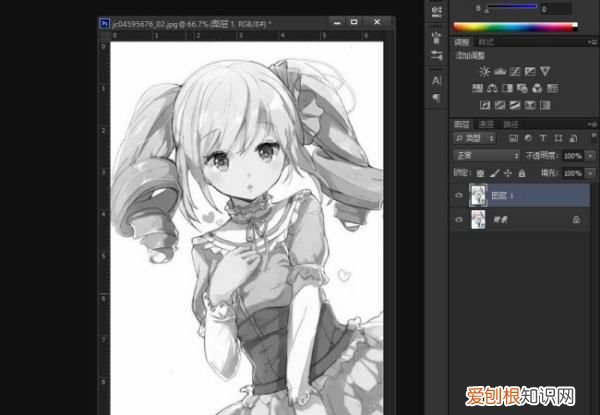
Task: Hide the 背景 layer eye icon
Action: (460, 218)
